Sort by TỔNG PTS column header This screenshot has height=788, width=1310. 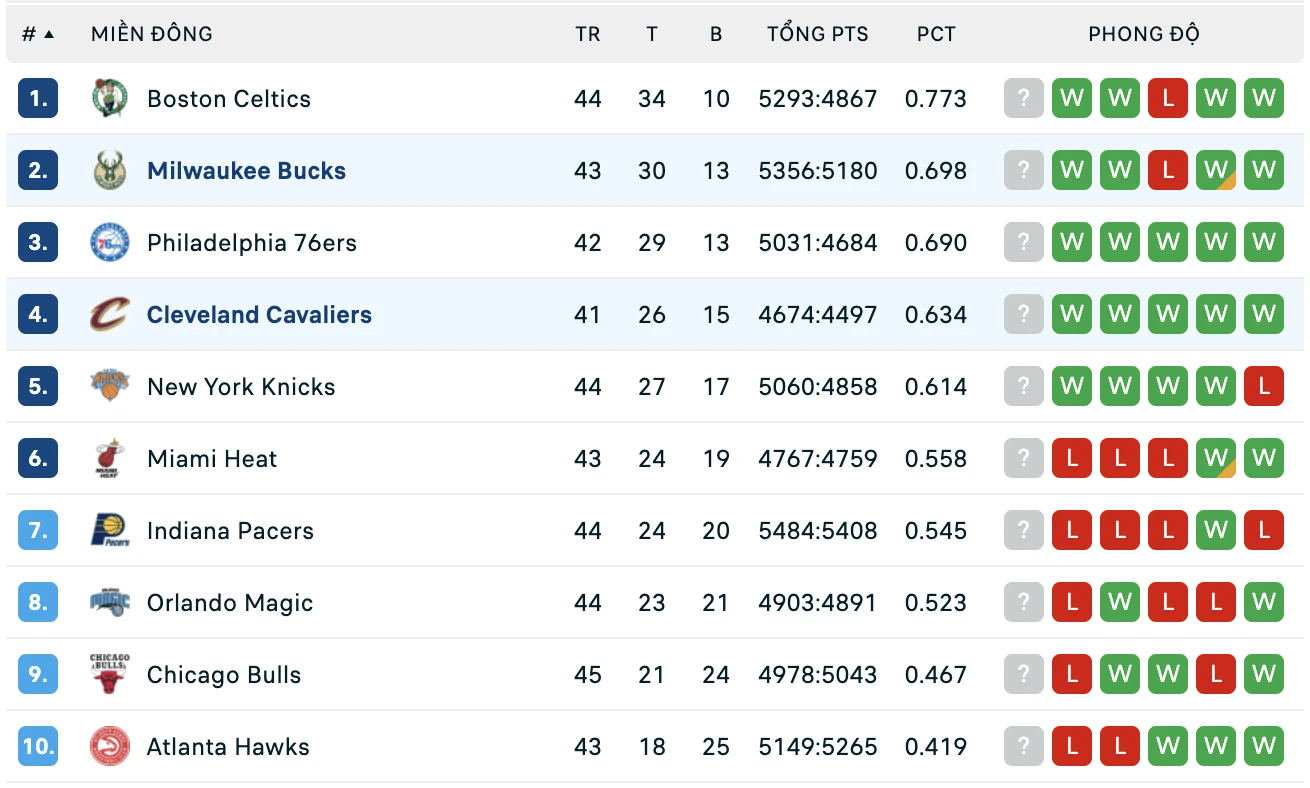coord(818,34)
